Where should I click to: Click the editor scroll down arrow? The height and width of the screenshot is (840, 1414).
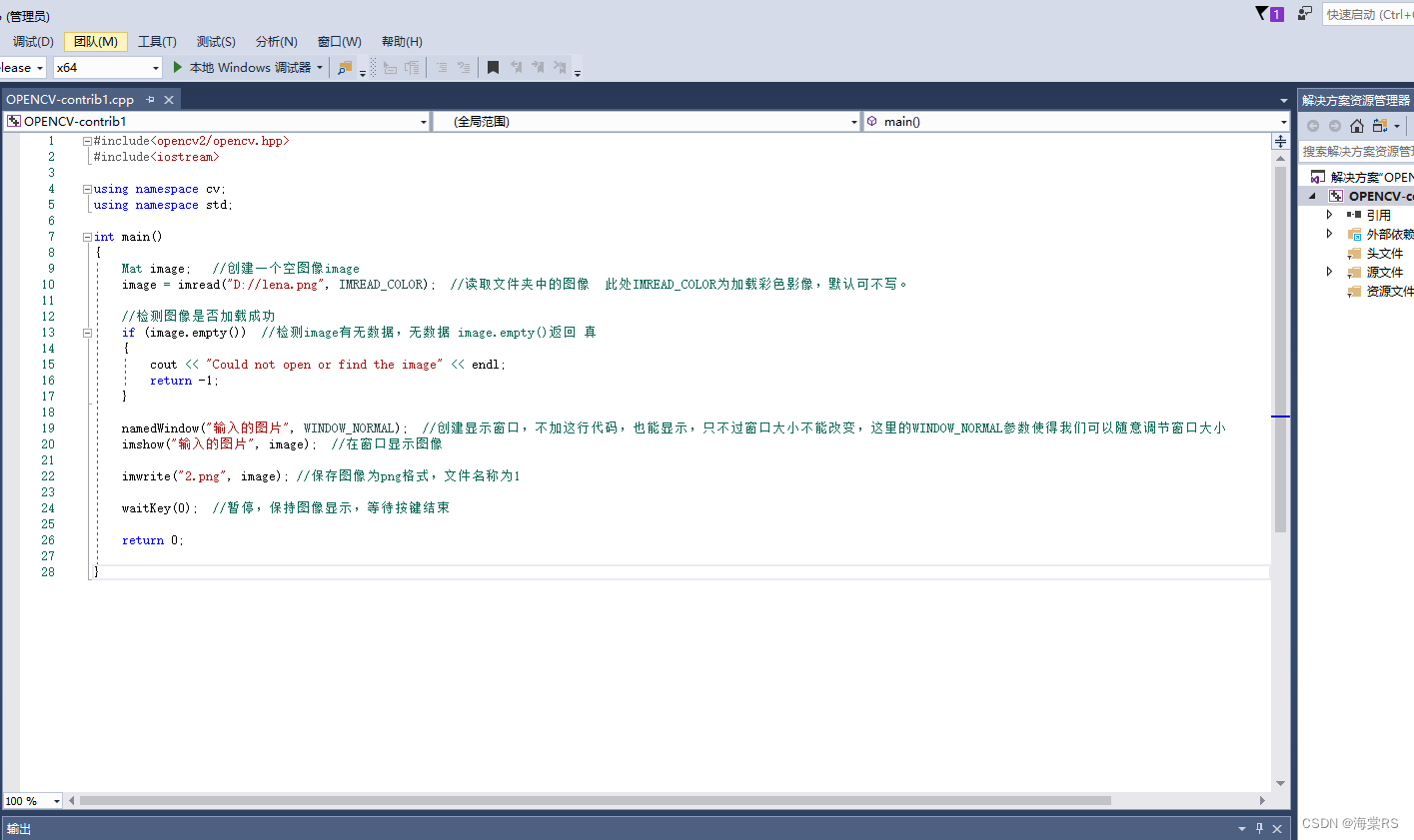(1280, 784)
